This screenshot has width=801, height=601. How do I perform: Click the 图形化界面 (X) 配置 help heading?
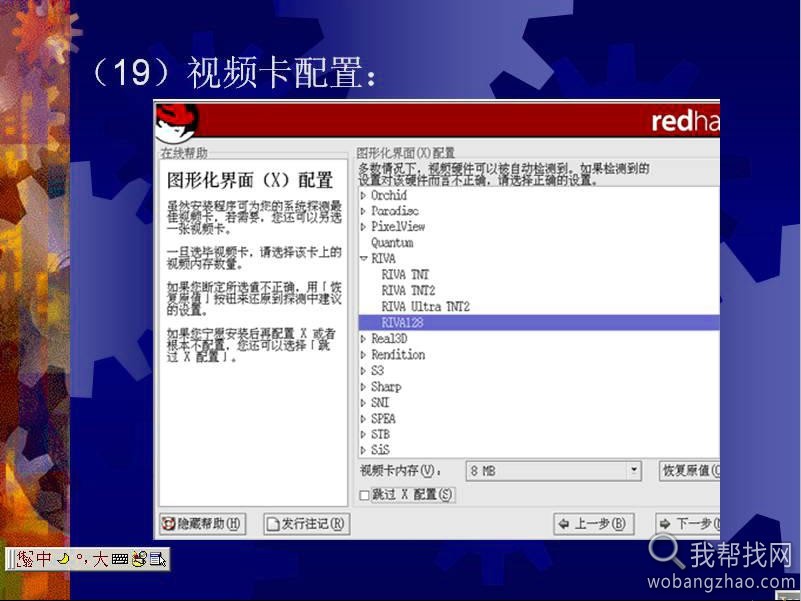point(250,180)
